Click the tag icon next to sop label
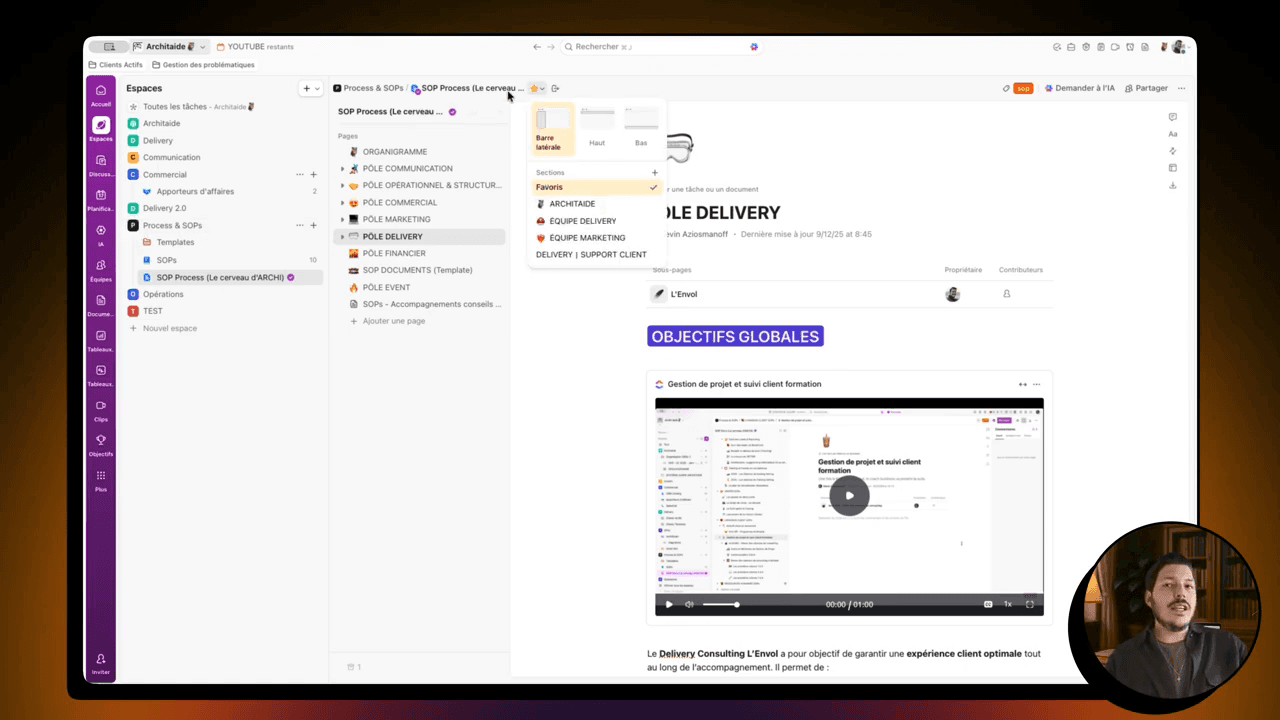1280x720 pixels. 1006,88
